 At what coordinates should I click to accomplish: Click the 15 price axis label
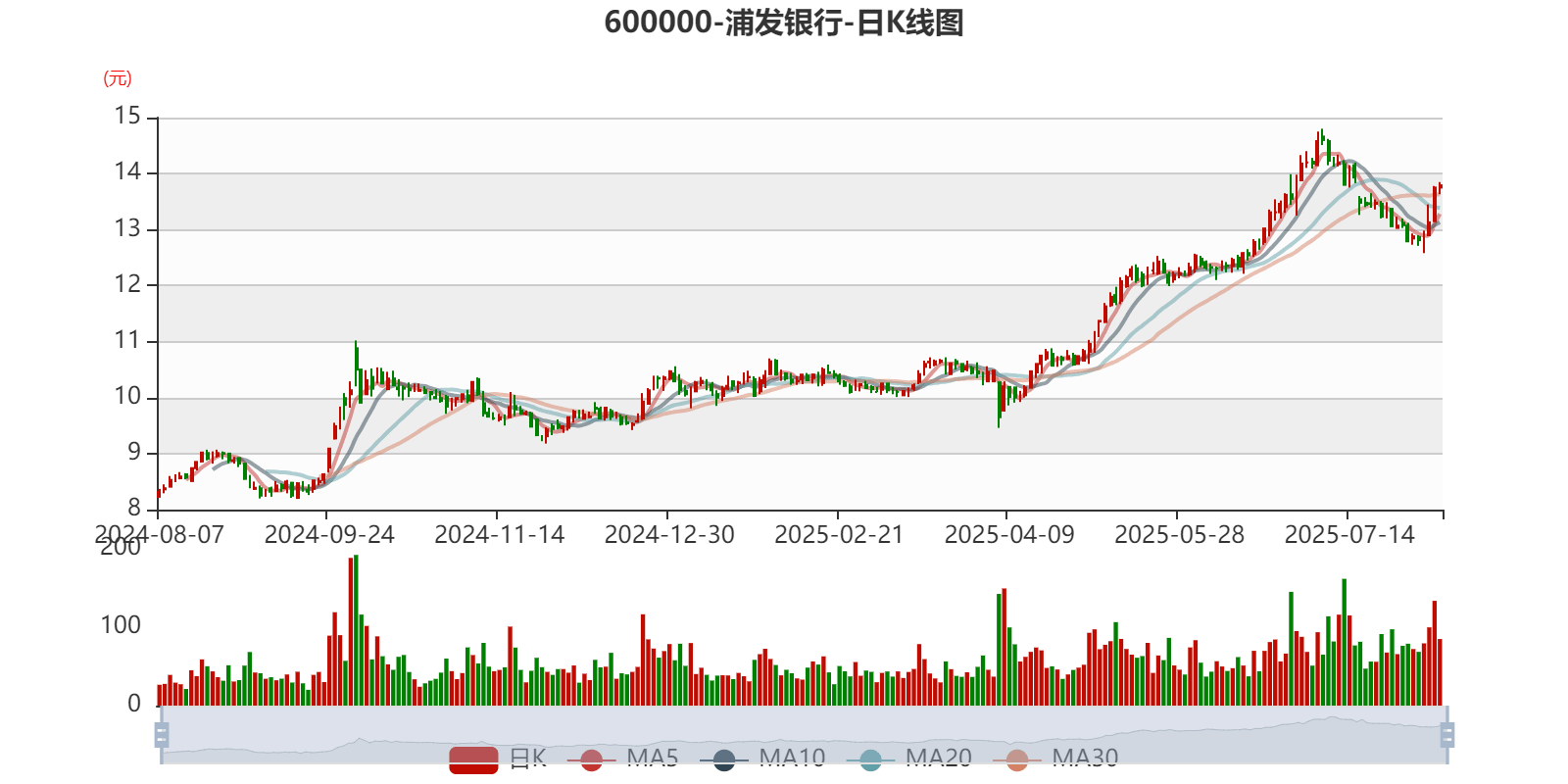click(x=127, y=117)
